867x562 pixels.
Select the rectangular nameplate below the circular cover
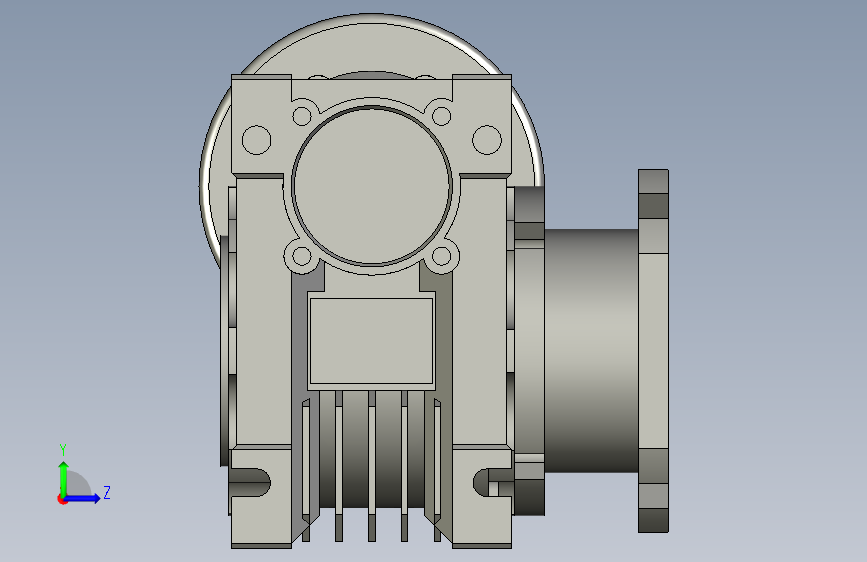[371, 341]
